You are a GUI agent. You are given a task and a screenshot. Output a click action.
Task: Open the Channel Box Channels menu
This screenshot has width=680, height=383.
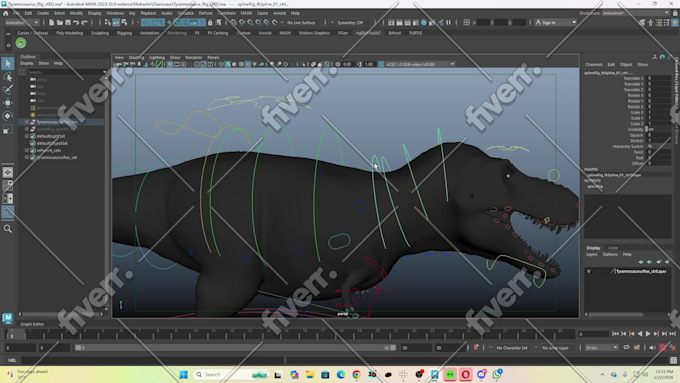[594, 65]
